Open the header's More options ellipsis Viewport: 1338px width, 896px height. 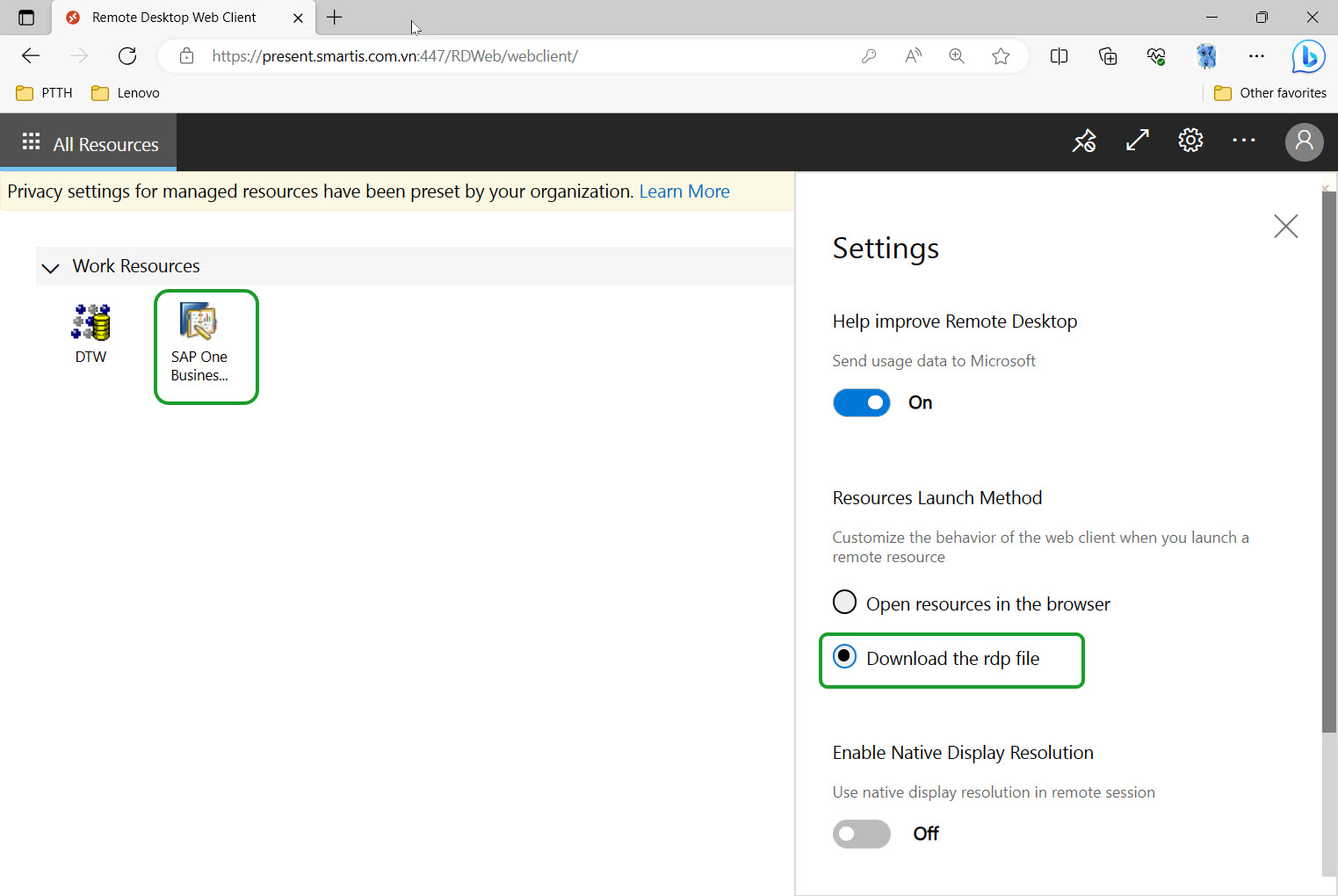[1244, 141]
